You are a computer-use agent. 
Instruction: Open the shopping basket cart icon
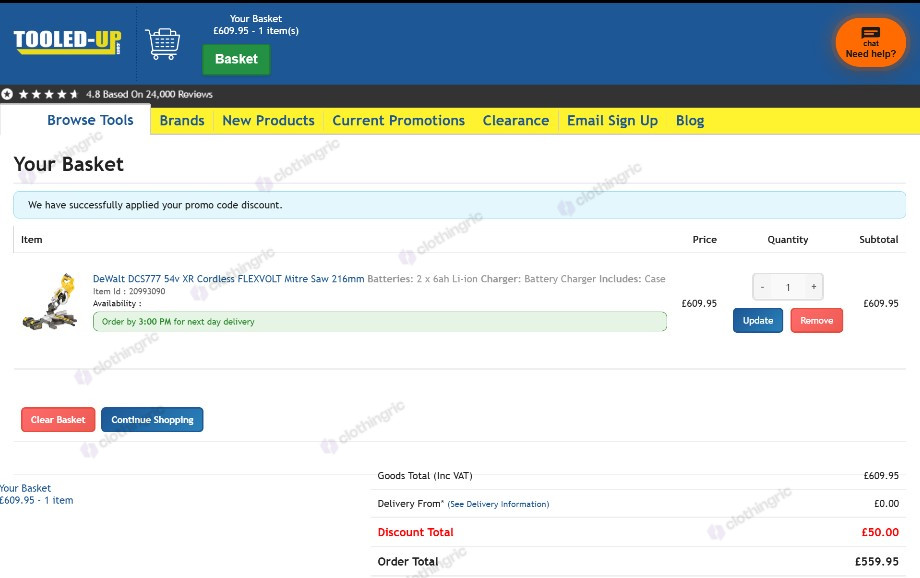[163, 44]
